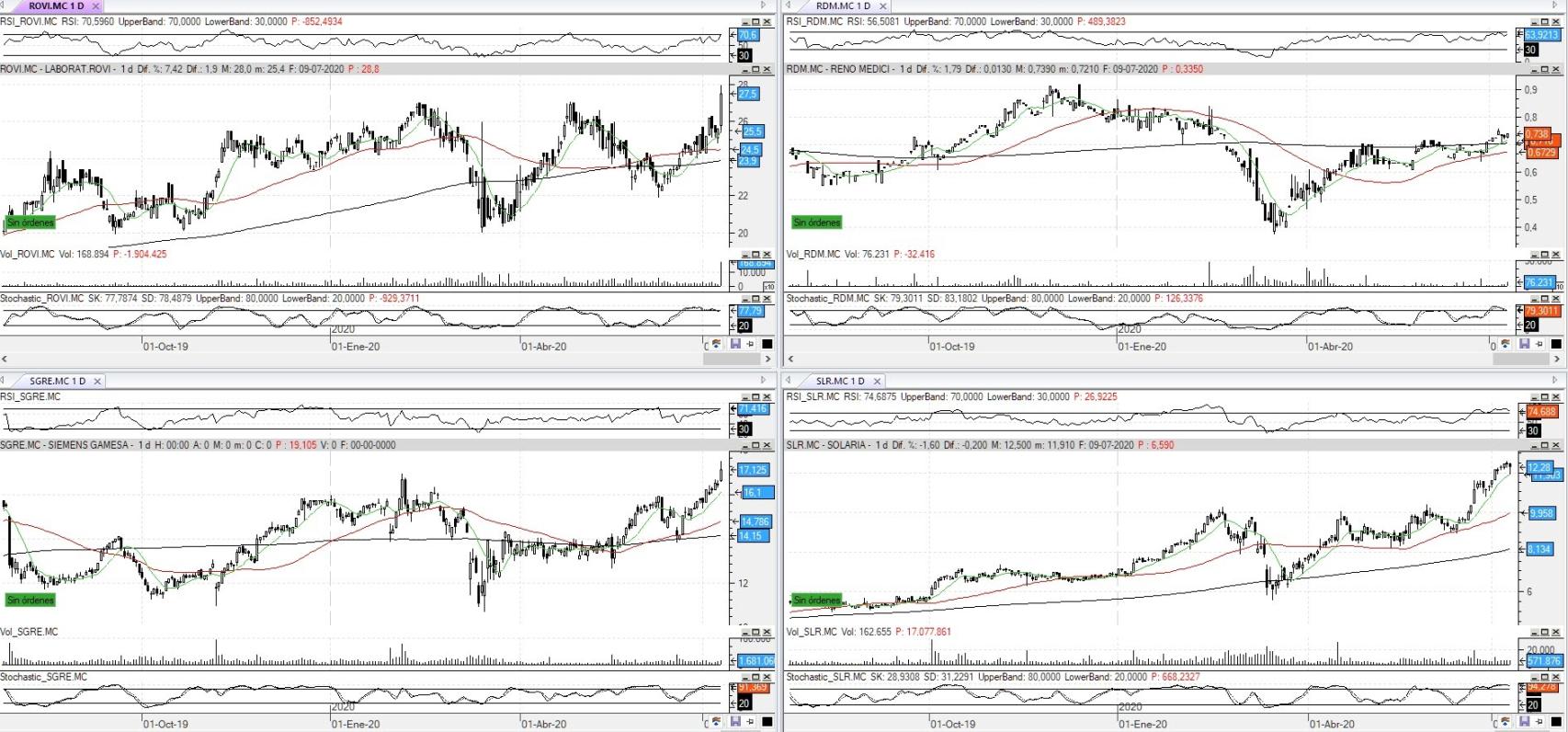1568x732 pixels.
Task: Click save icon in ROVI.MC chart footer
Action: pos(735,344)
